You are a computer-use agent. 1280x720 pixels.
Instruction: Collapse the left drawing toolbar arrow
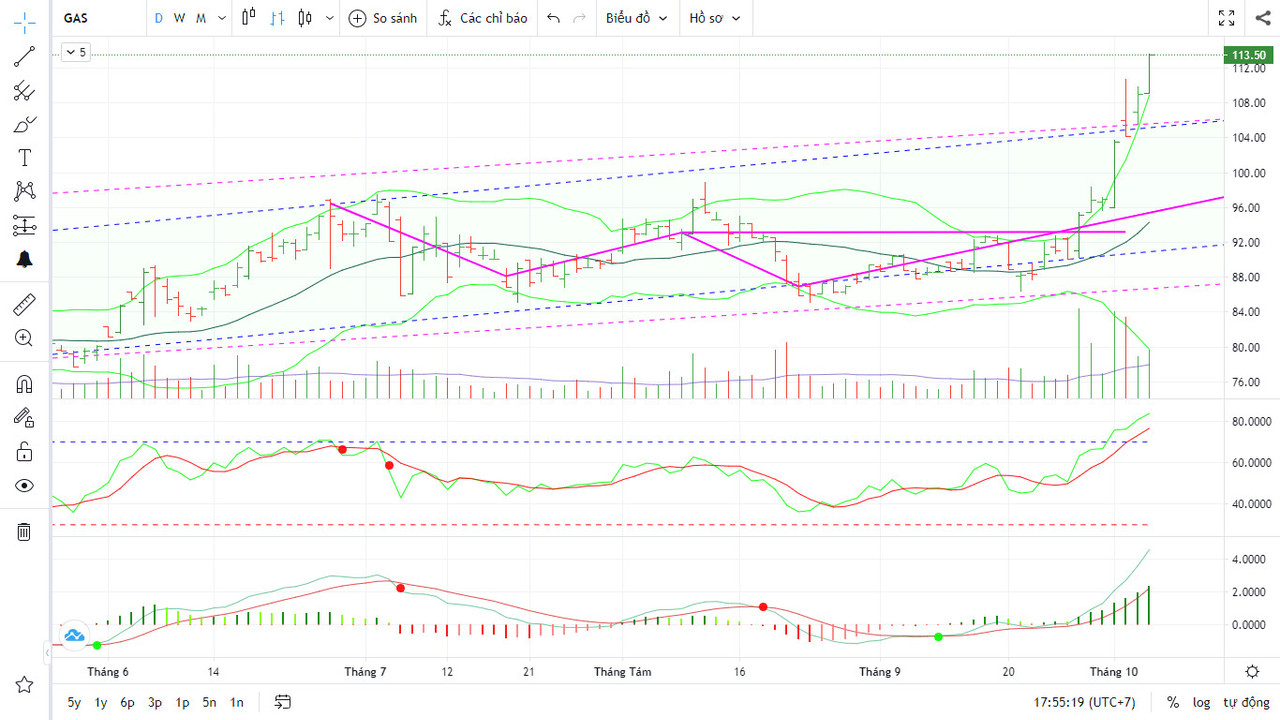[x=47, y=652]
